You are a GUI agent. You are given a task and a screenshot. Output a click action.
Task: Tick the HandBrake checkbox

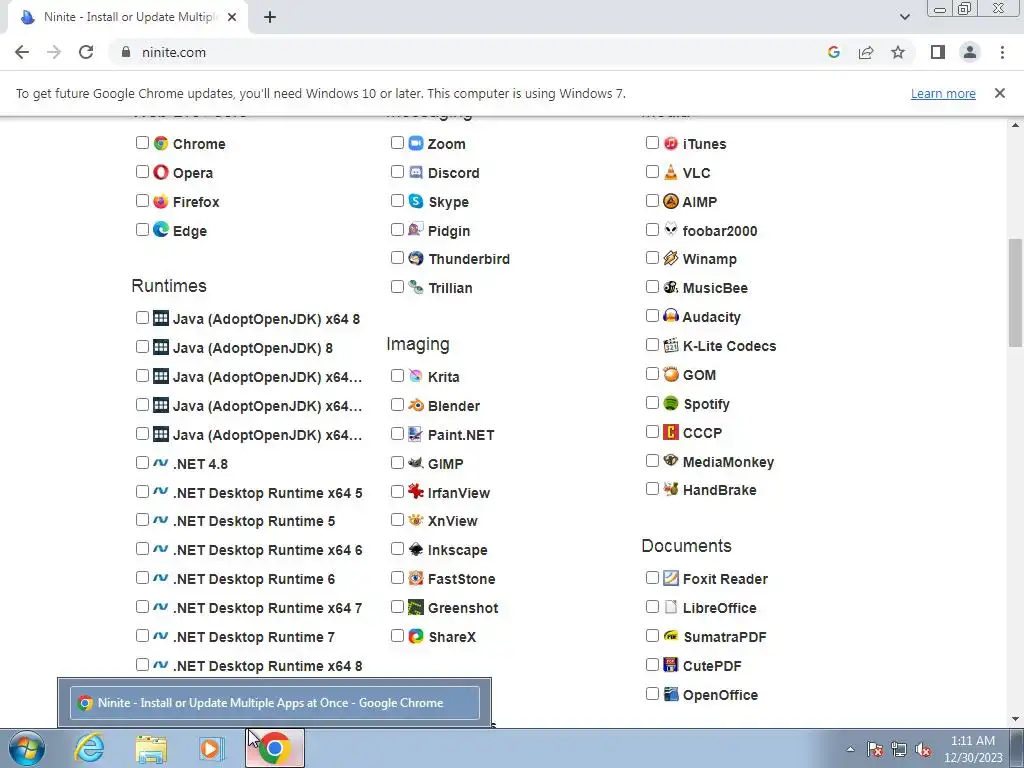point(652,489)
